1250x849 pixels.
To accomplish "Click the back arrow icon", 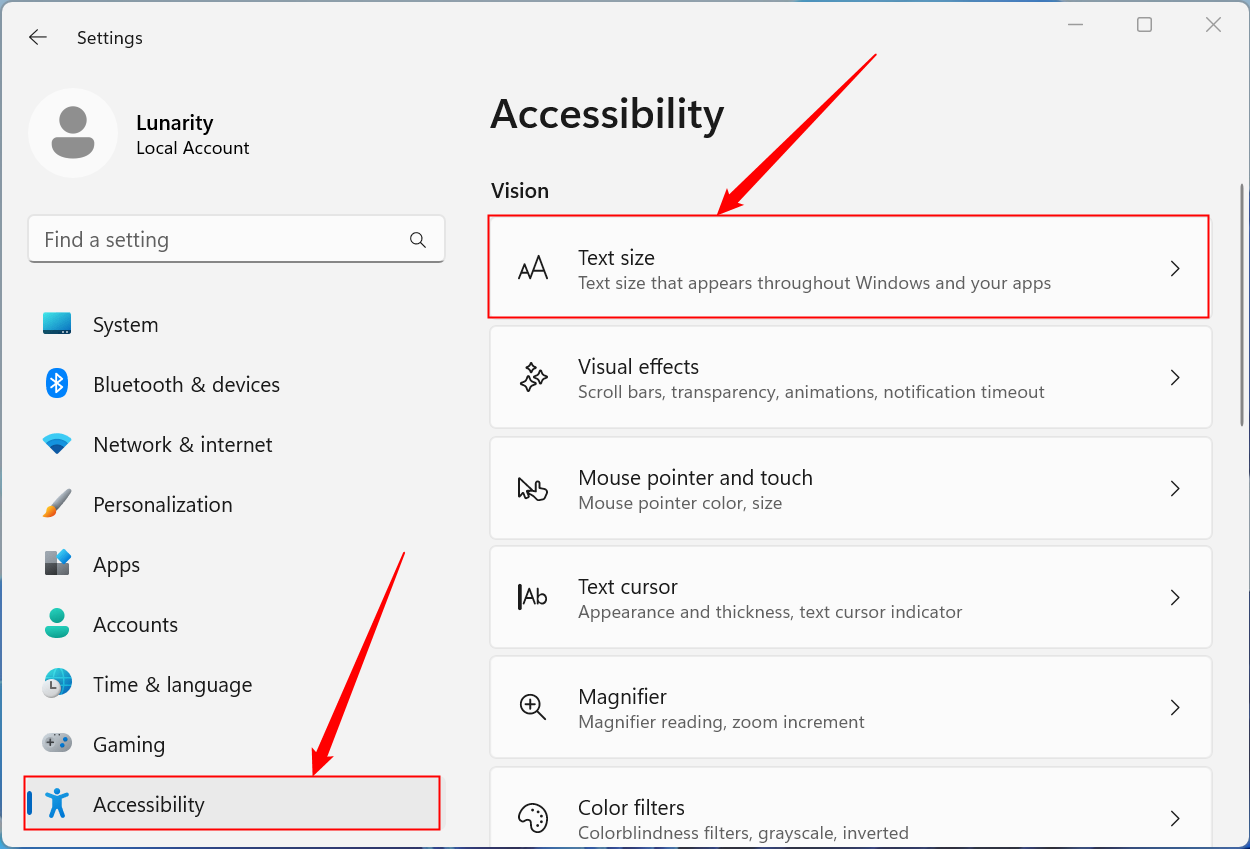I will pyautogui.click(x=38, y=38).
